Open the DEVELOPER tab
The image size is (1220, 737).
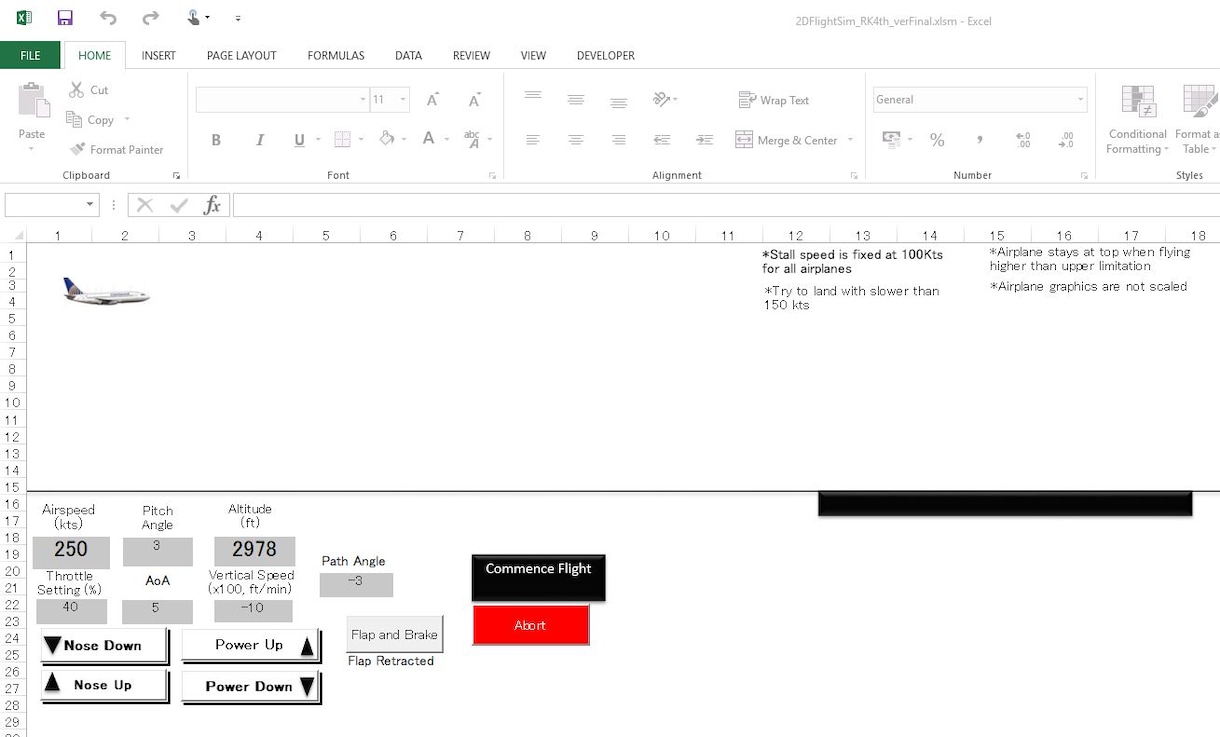pos(606,56)
